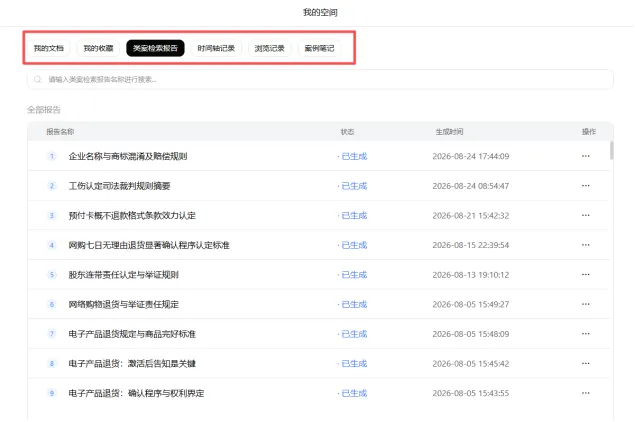
Task: Open more options for 网络购物退货与举证责任规定
Action: coord(586,304)
